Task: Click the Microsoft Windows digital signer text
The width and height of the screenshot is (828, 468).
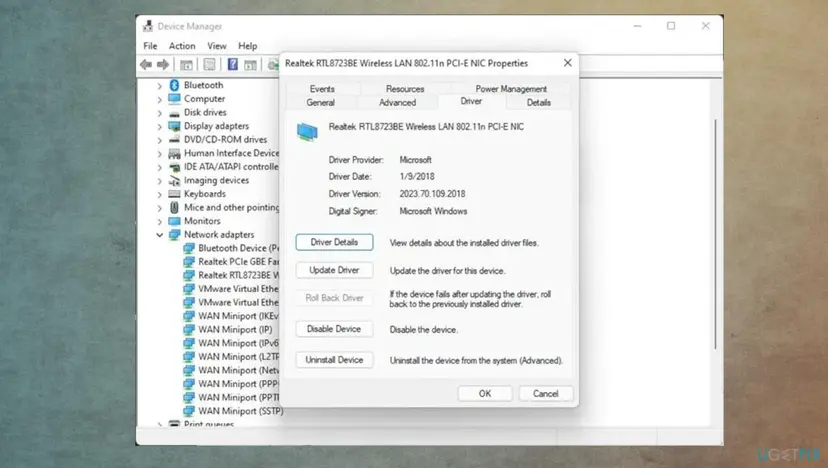Action: point(434,211)
